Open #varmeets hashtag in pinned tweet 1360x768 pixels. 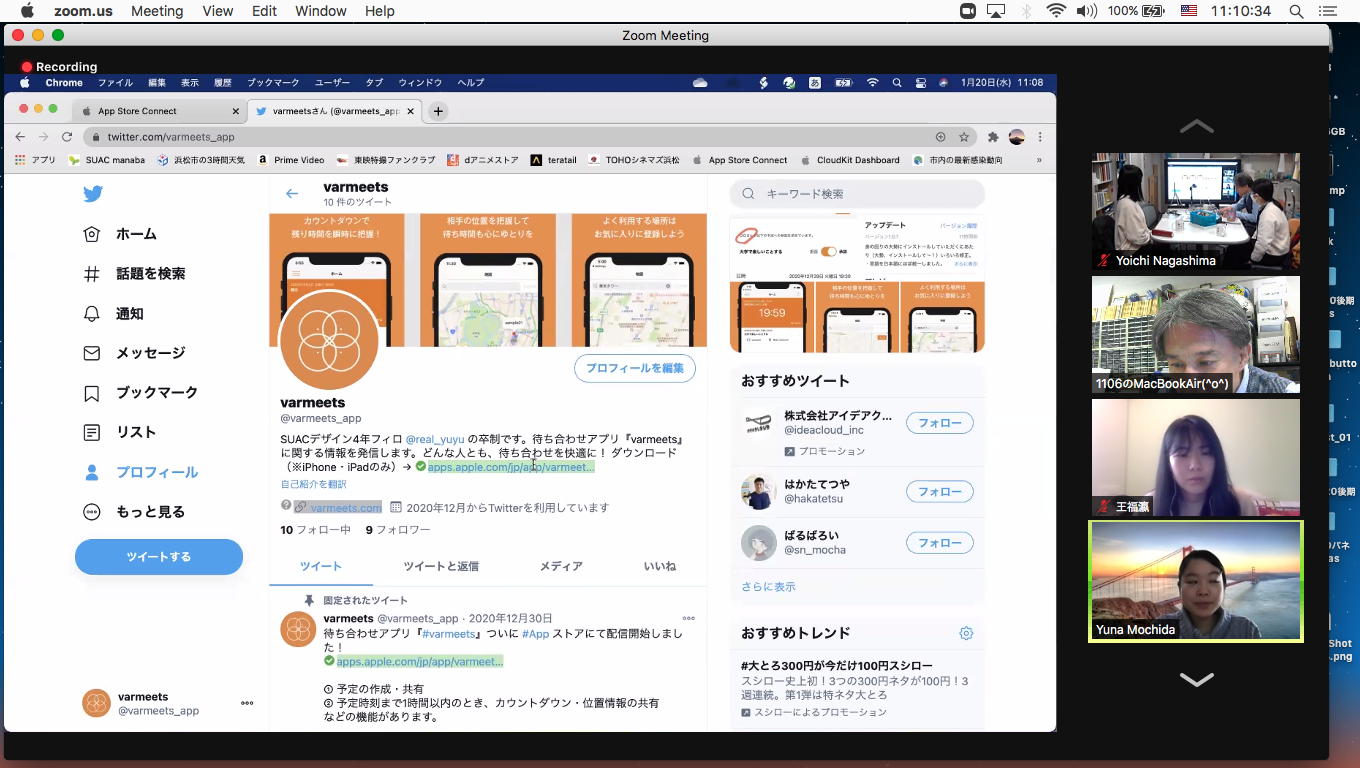pyautogui.click(x=449, y=634)
